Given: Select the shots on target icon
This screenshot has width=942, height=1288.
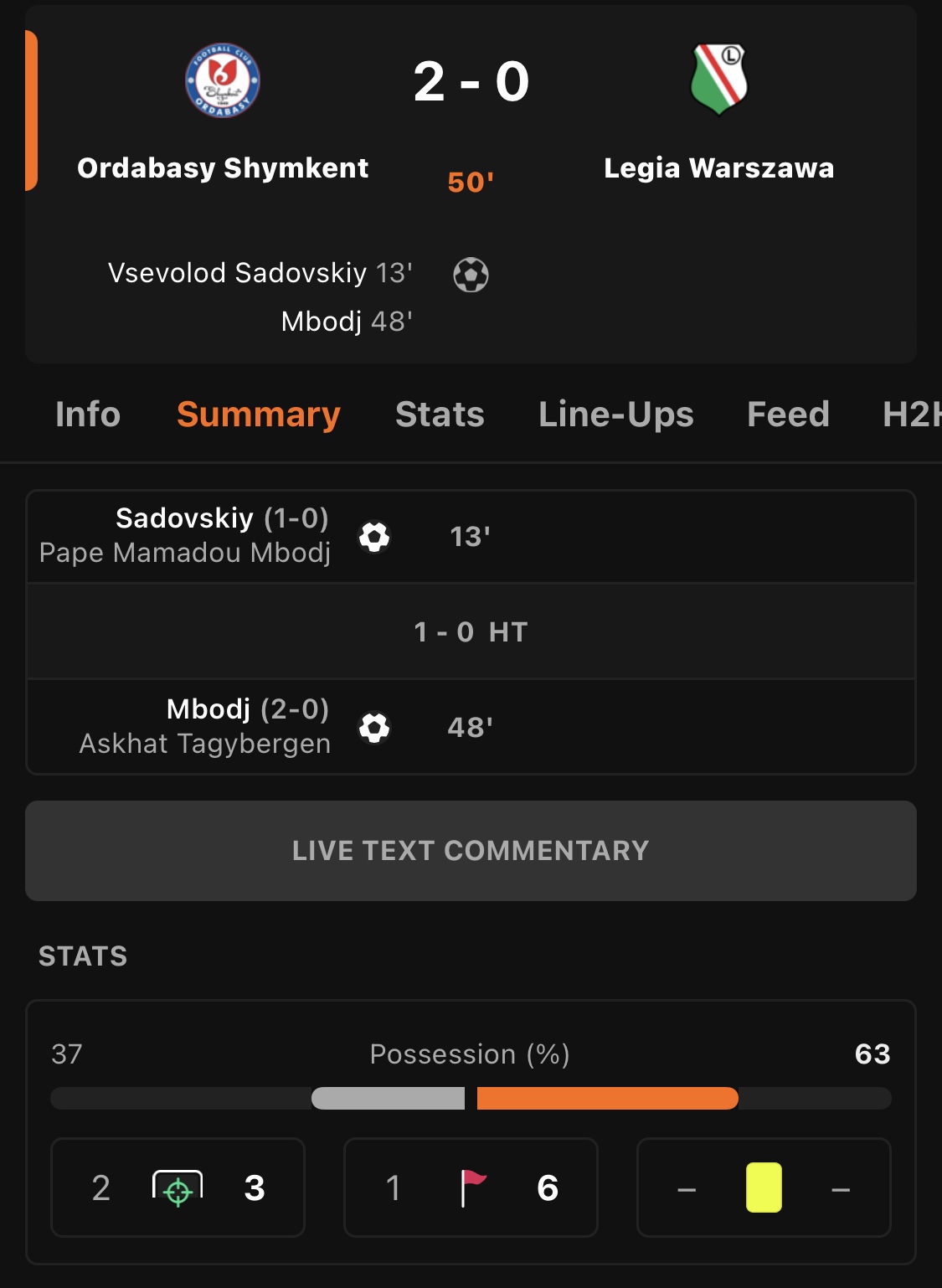Looking at the screenshot, I should point(178,1188).
